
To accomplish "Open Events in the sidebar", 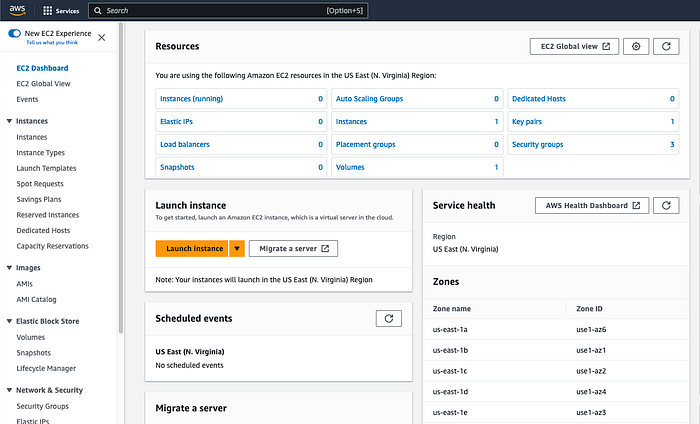I will point(27,100).
